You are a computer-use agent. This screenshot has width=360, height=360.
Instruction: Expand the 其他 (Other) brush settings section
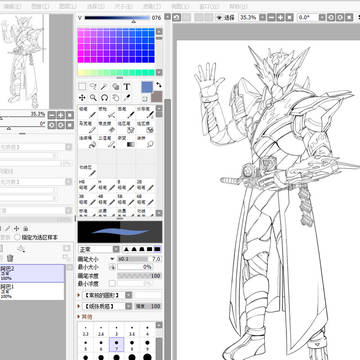(85, 316)
